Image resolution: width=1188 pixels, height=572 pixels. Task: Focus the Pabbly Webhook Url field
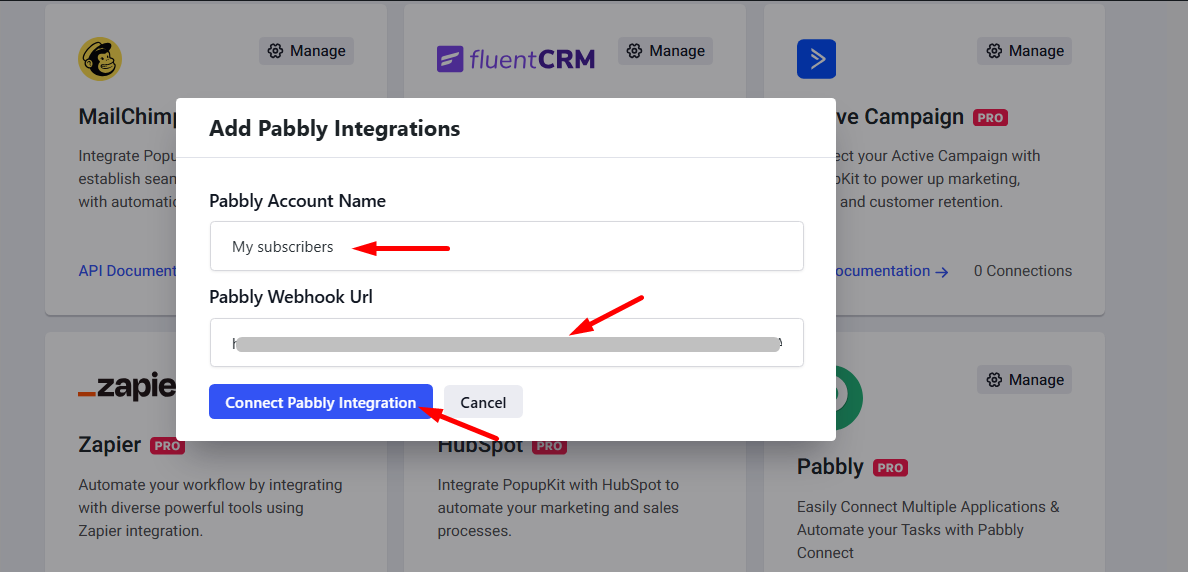click(506, 342)
